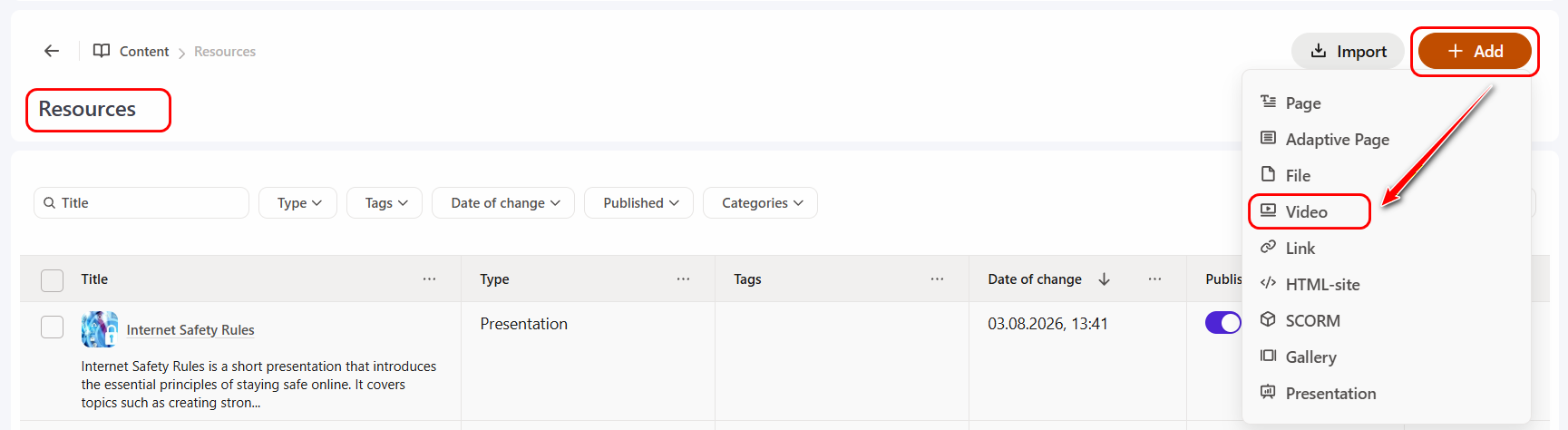Image resolution: width=1568 pixels, height=430 pixels.
Task: Click the Internet Safety Rules thumbnail
Action: [x=100, y=329]
